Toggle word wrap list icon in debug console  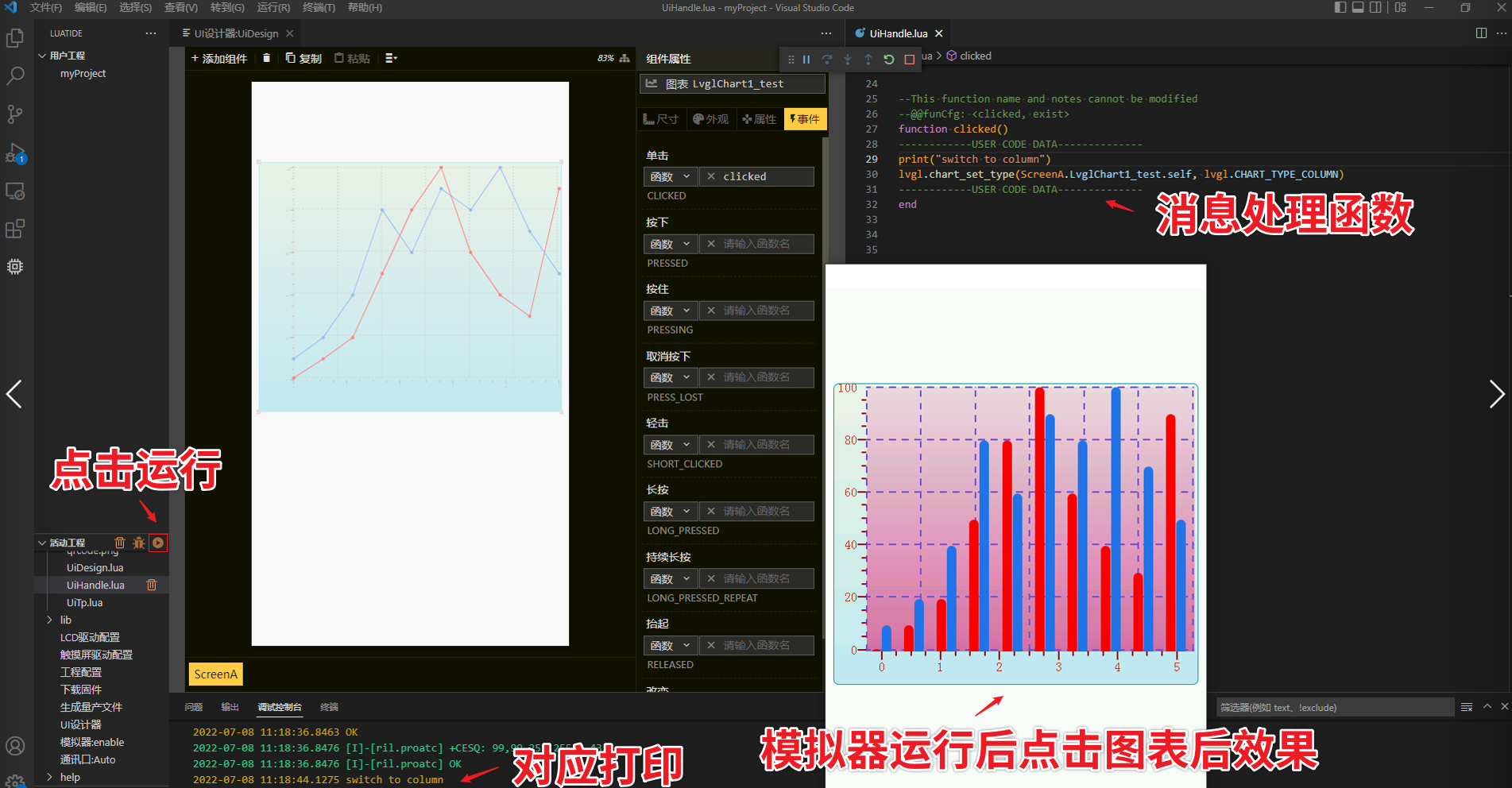(x=1467, y=707)
